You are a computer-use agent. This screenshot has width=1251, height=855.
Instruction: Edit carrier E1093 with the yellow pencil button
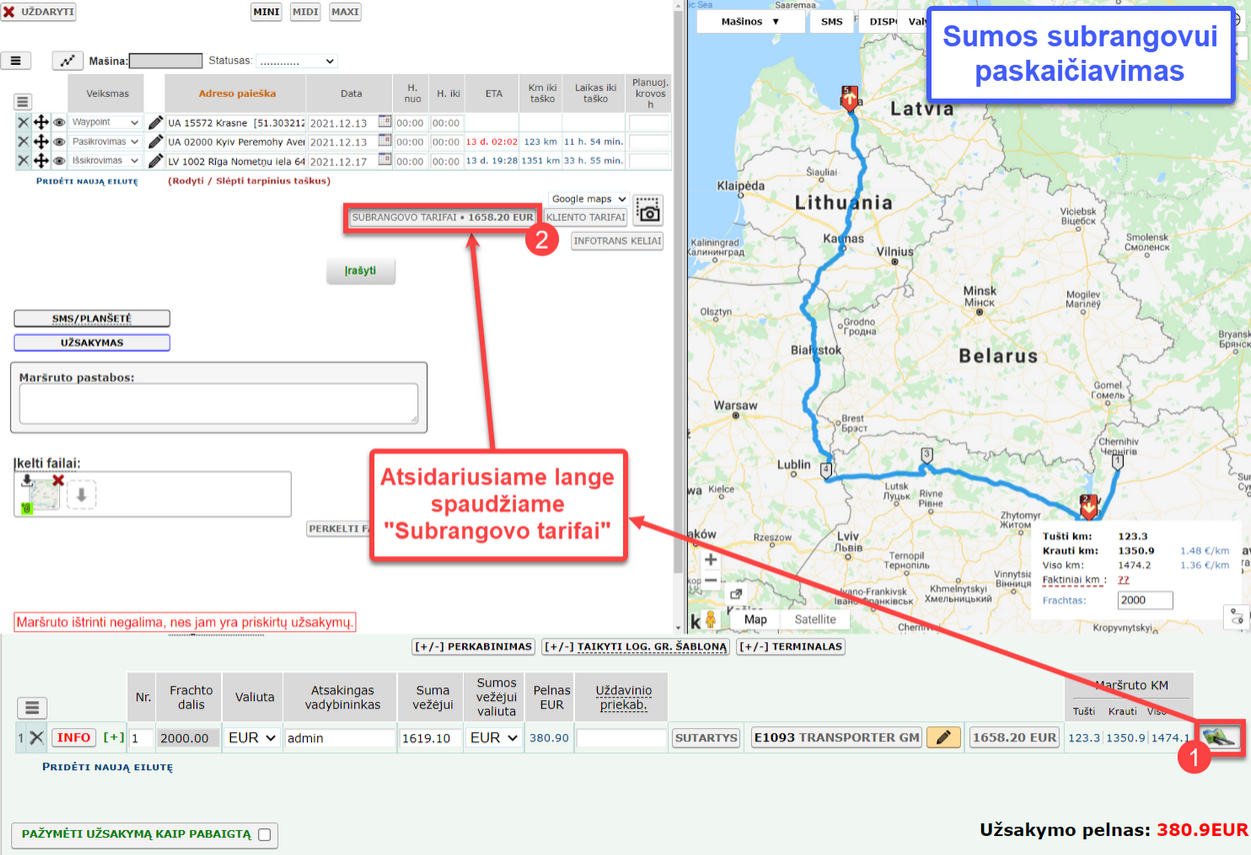[943, 738]
